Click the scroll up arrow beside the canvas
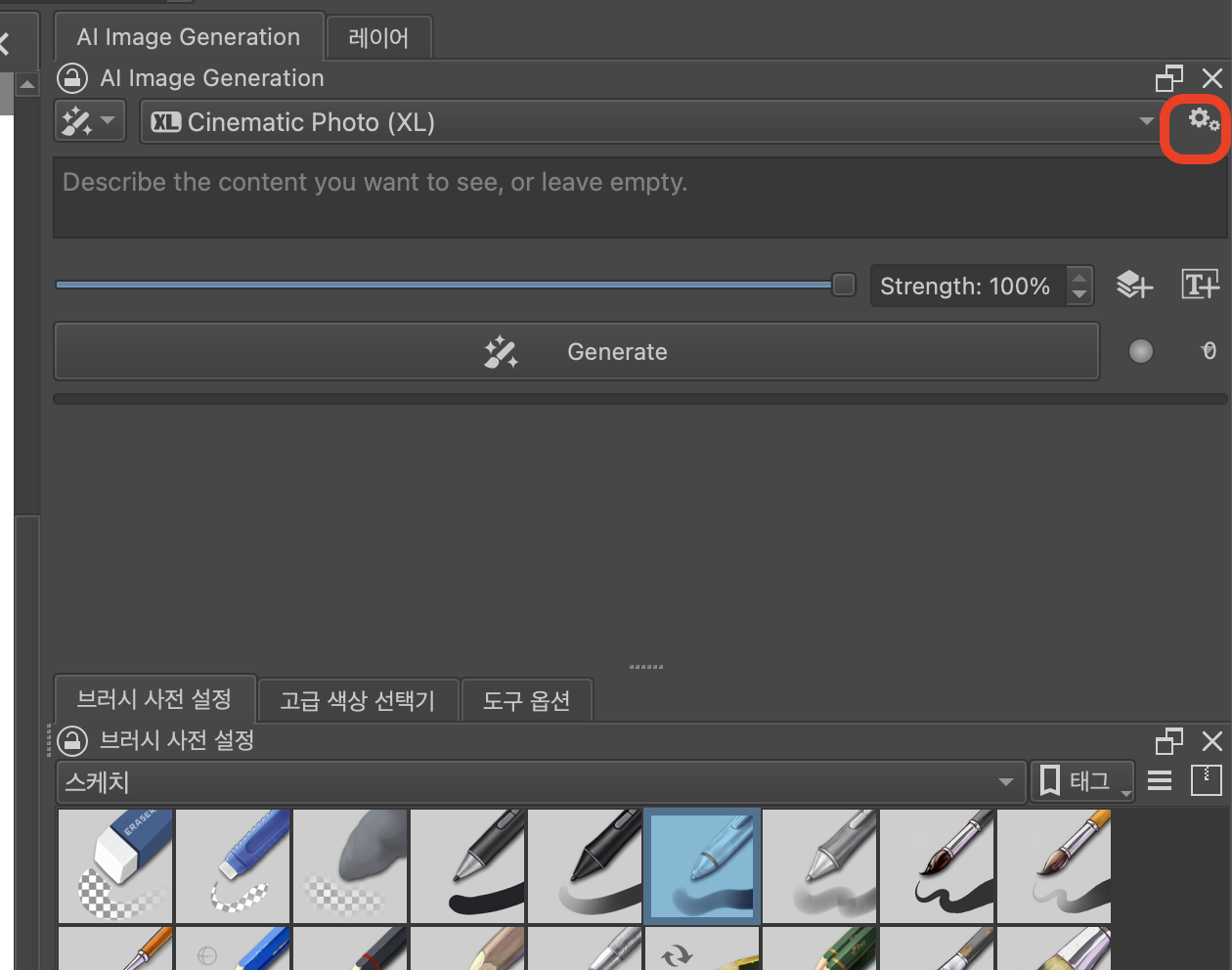1232x970 pixels. [27, 85]
